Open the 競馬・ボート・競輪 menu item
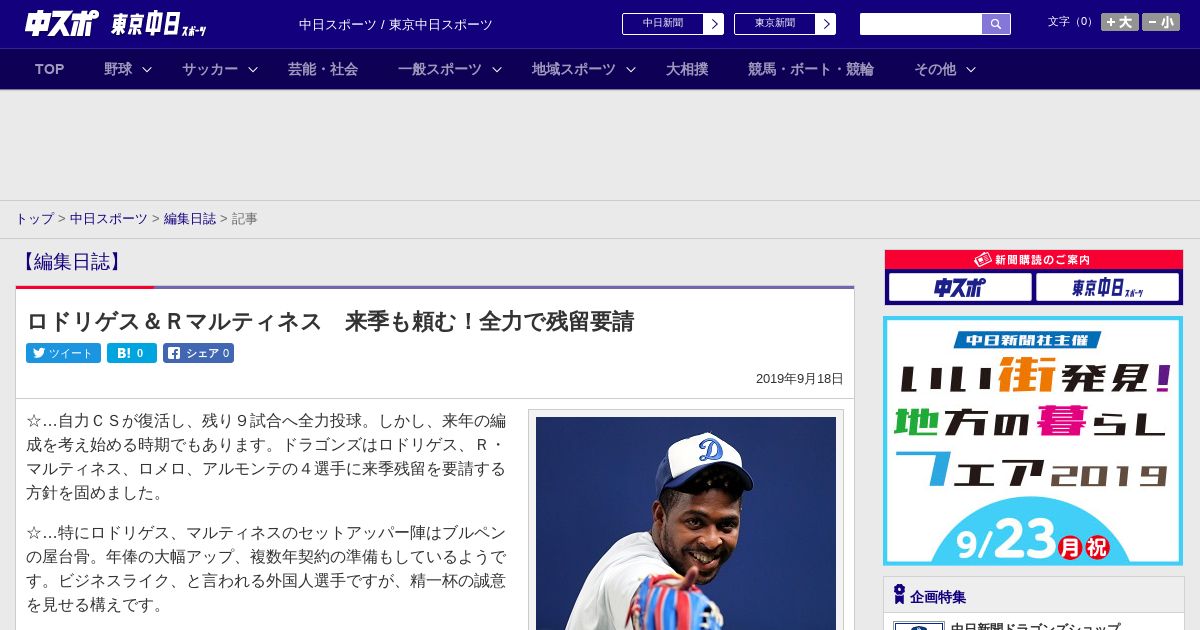Screen dimensions: 1200x630 click(811, 69)
